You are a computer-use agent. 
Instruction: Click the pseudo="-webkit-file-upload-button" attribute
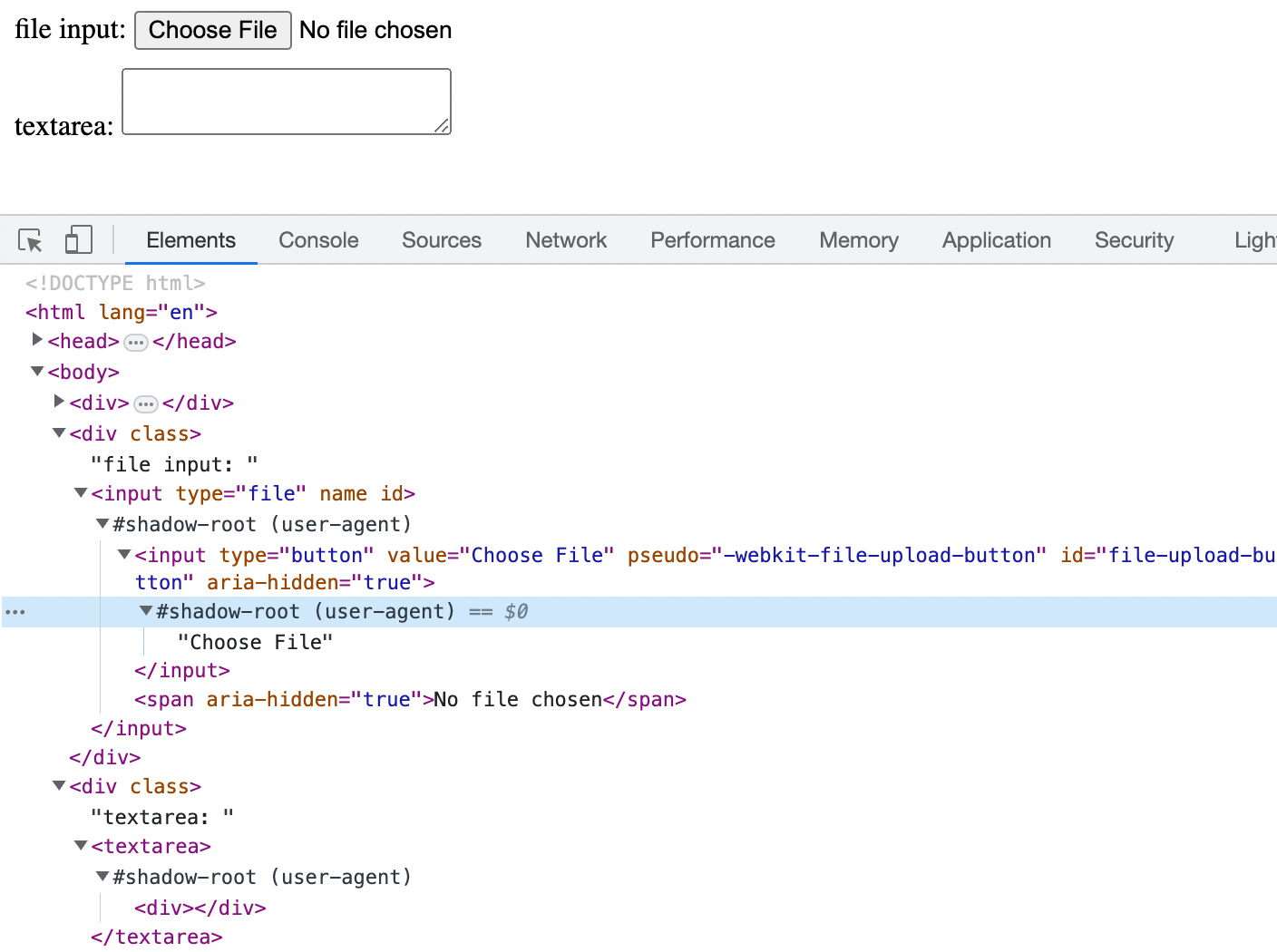click(x=836, y=555)
